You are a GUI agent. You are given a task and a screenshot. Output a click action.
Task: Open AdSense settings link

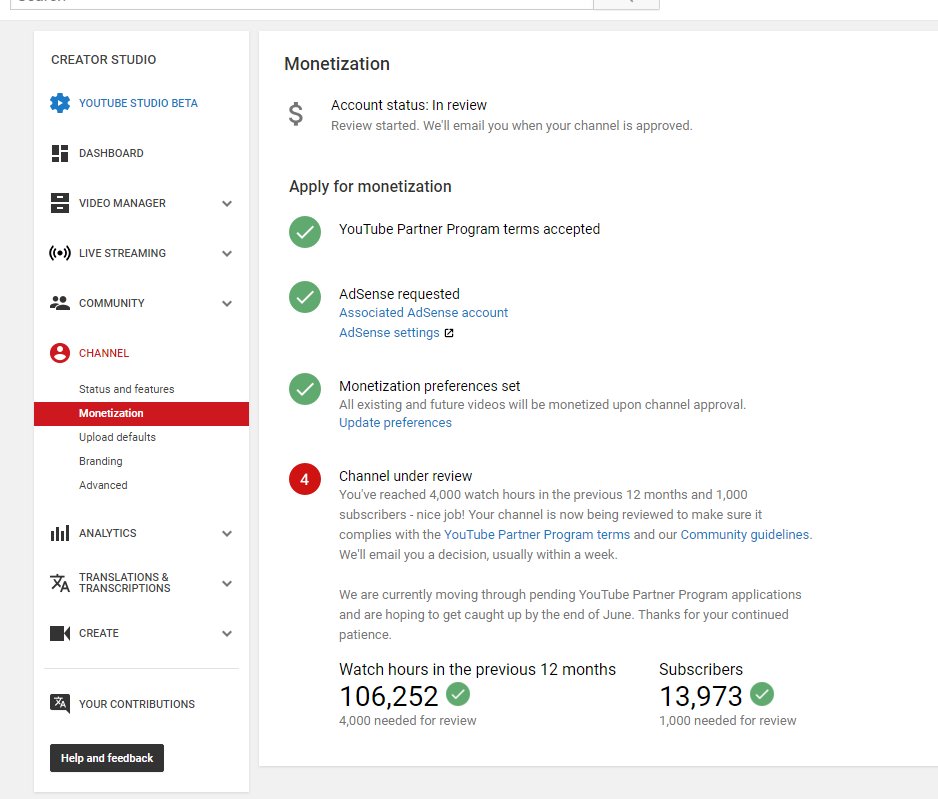coord(389,333)
